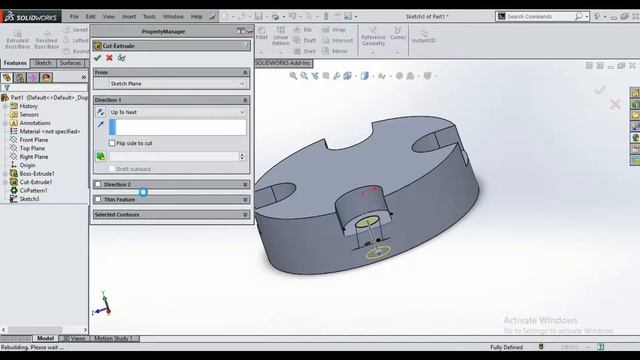Collapse the From section
Screen dimensions: 640x360
[245, 72]
